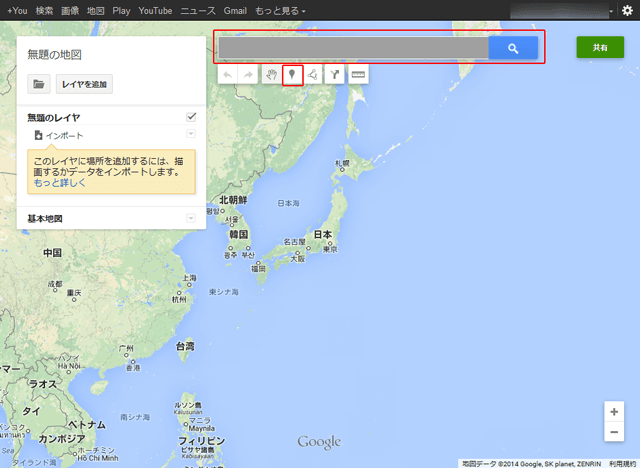Viewport: 640px width, 468px height.
Task: Open the settings gear icon
Action: (x=627, y=11)
